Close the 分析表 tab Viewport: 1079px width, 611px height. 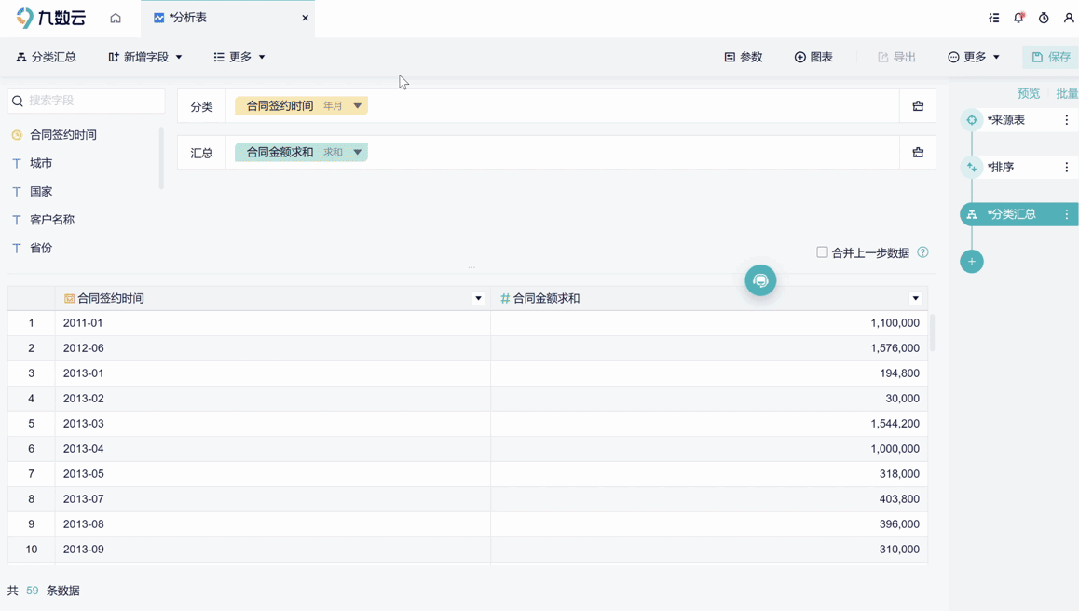tap(305, 18)
